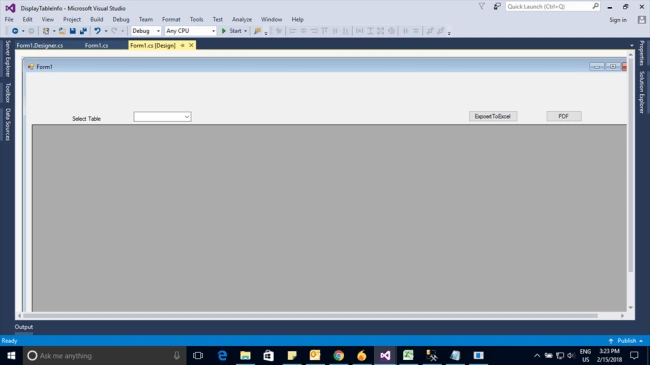This screenshot has width=650, height=365.
Task: Open Google Chrome from the taskbar
Action: [x=339, y=355]
